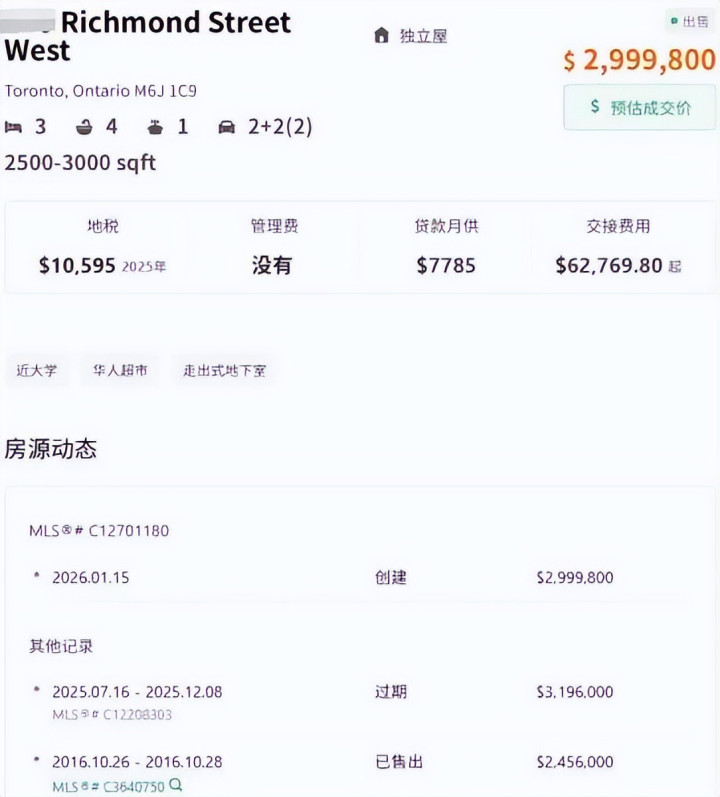
Task: Click the 管理费 没有 cell
Action: [x=273, y=247]
